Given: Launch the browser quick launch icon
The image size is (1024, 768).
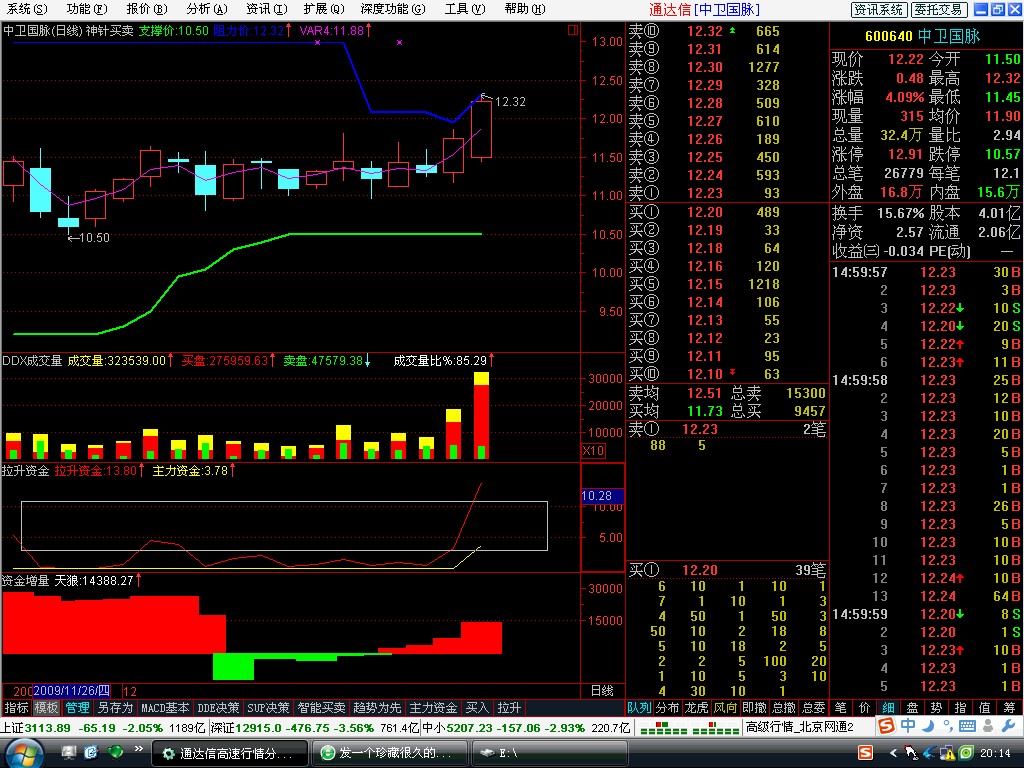Looking at the screenshot, I should point(91,753).
